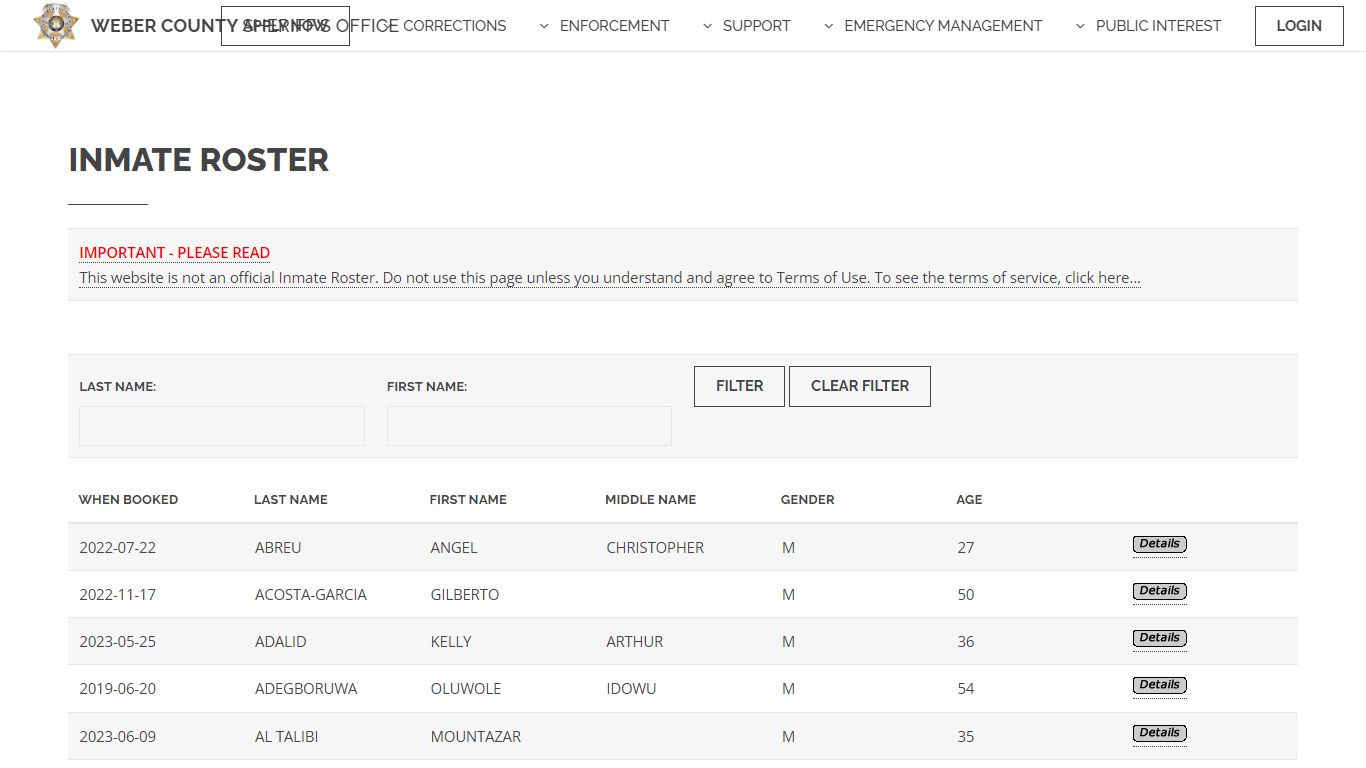The width and height of the screenshot is (1366, 768).
Task: Click first name GILBERTO
Action: tap(465, 595)
